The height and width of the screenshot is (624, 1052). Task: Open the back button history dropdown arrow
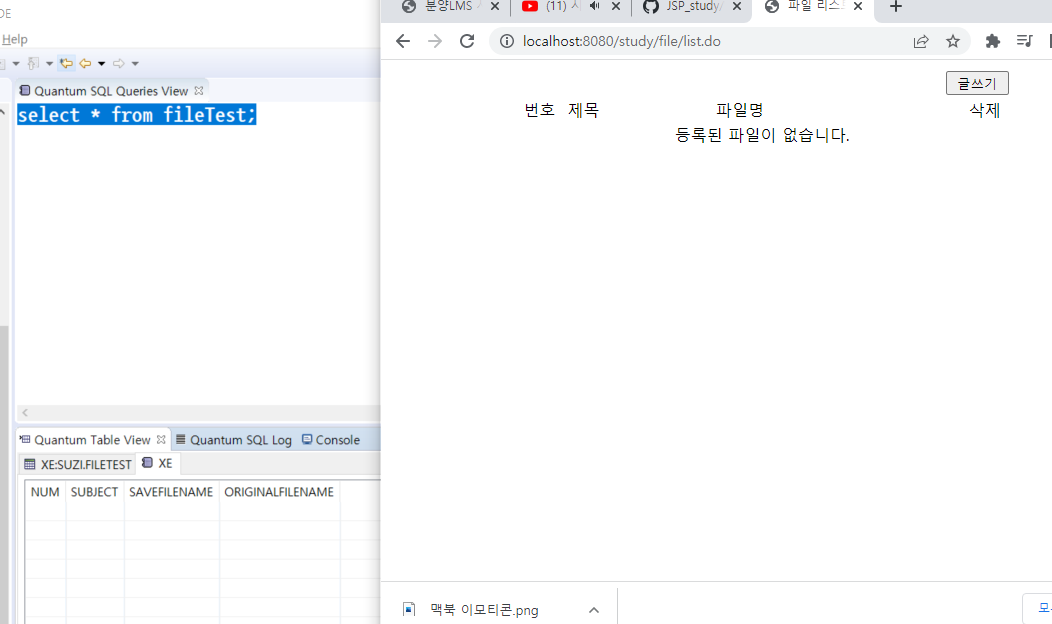pos(100,62)
